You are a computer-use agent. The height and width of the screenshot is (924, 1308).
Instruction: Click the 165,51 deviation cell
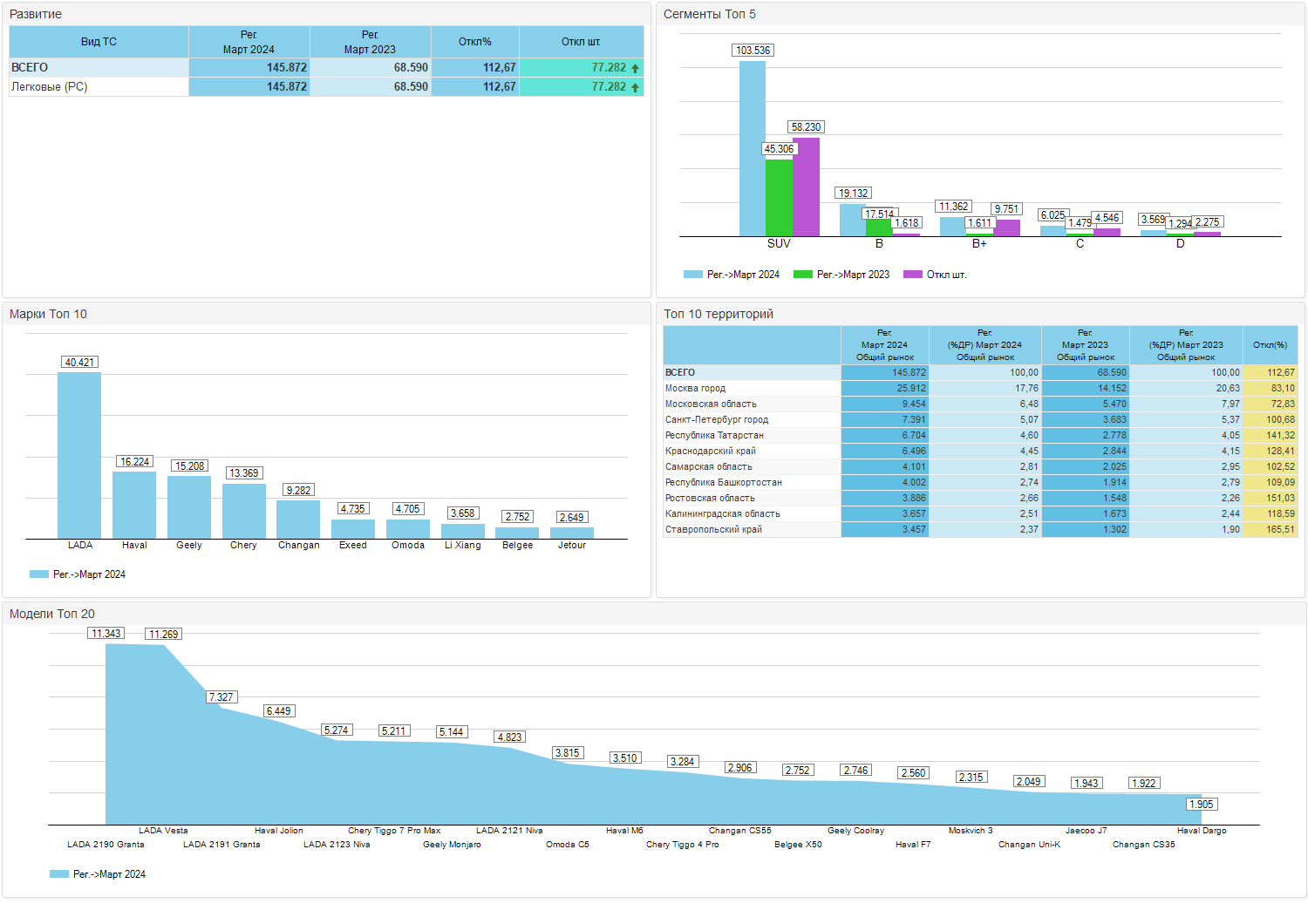click(x=1271, y=529)
